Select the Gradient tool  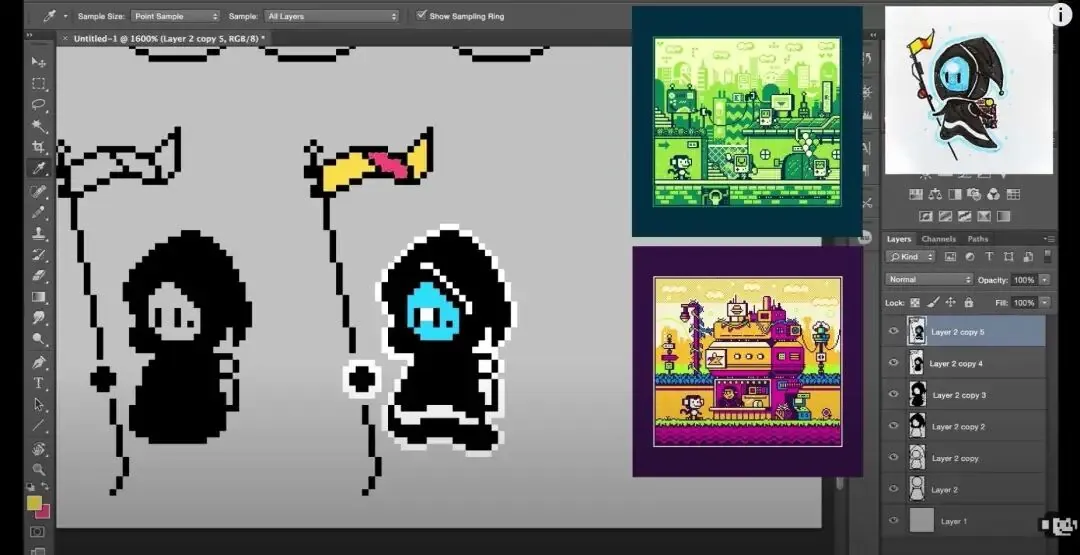(39, 297)
